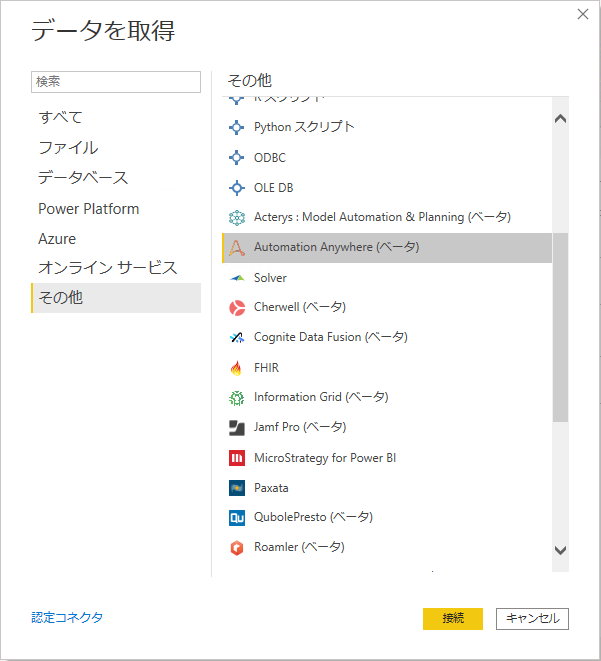Click the 検索 search field

(116, 82)
